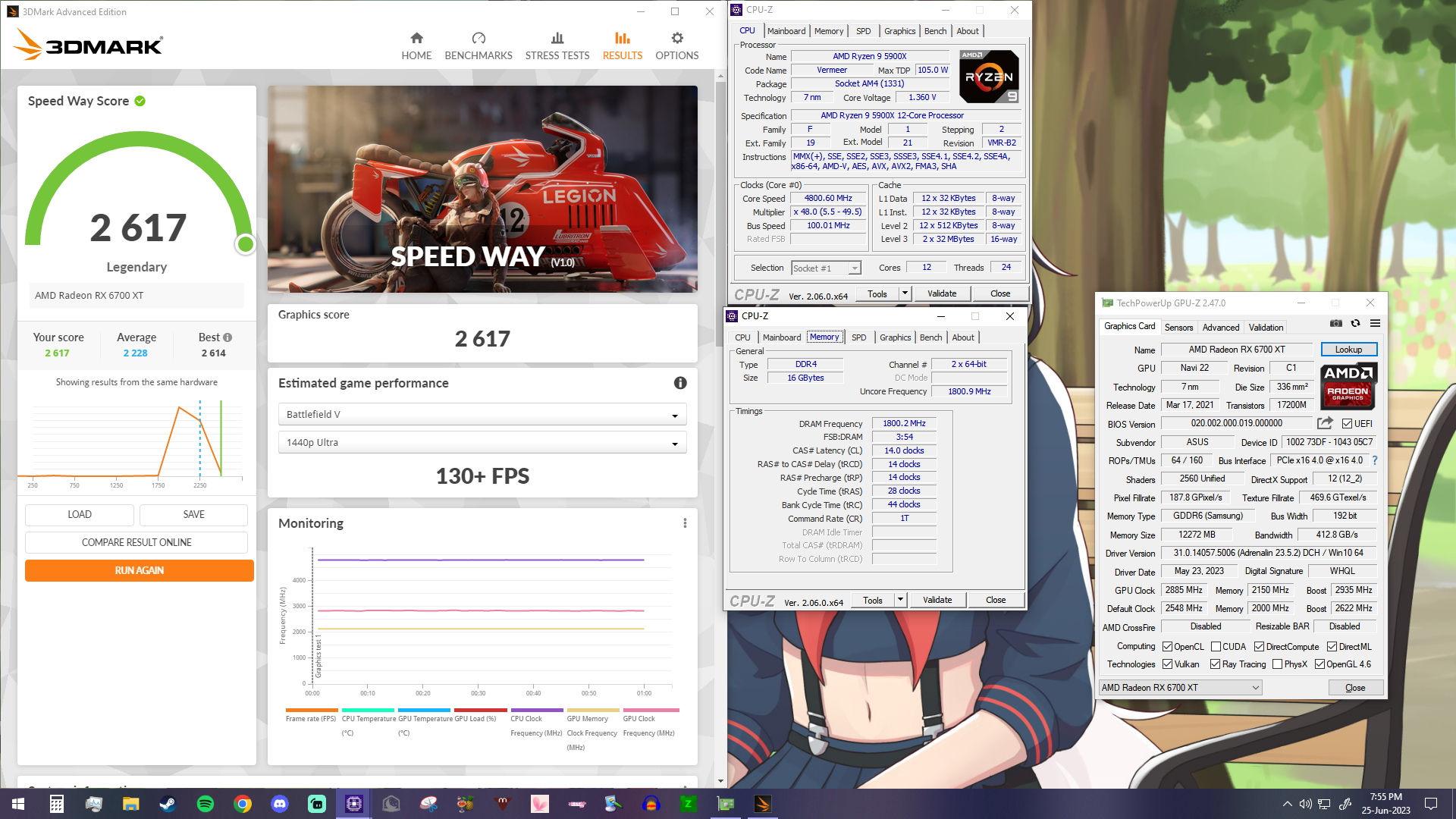Switch to Advanced tab in GPU-Z

[x=1221, y=328]
